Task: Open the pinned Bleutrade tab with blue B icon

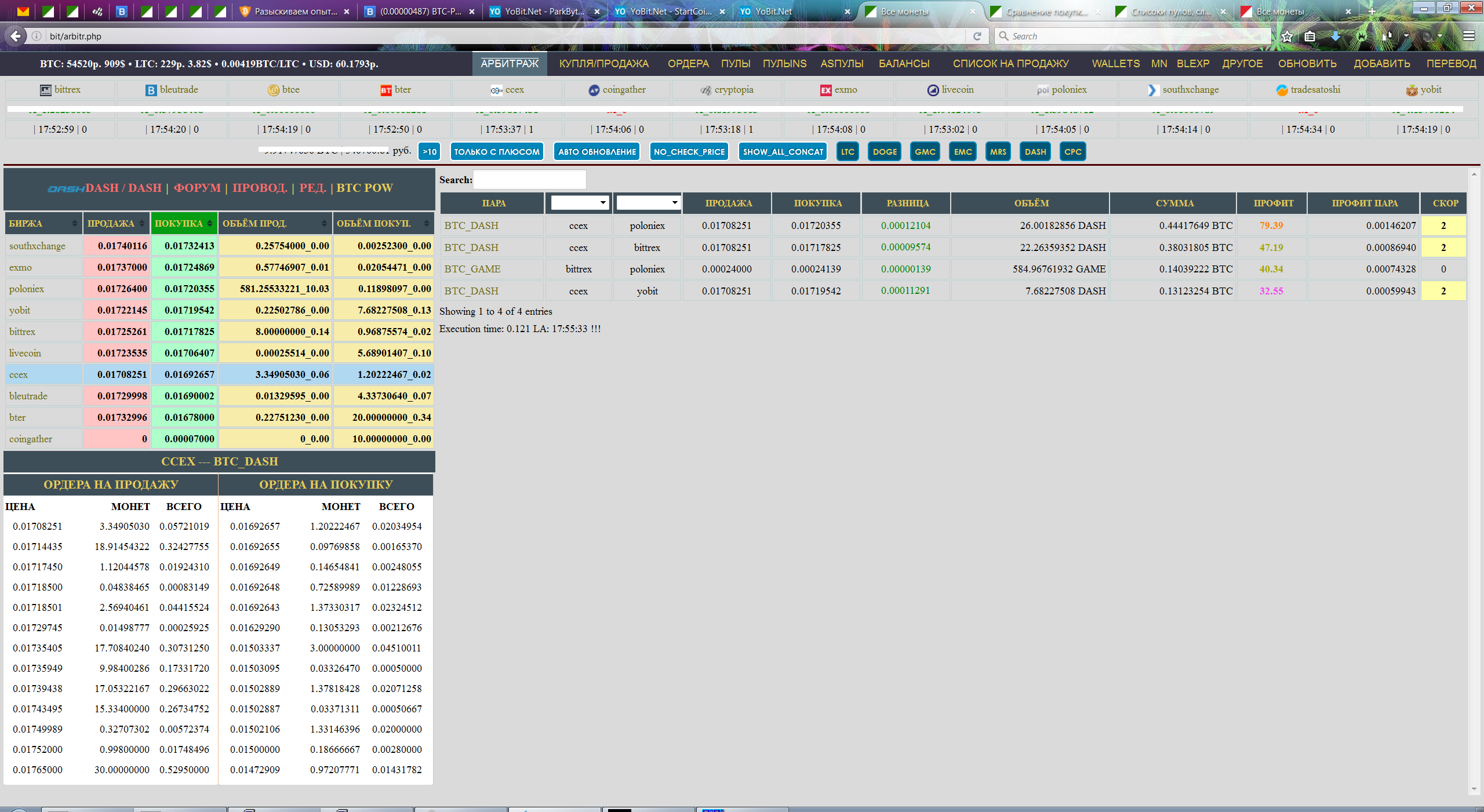Action: coord(121,11)
